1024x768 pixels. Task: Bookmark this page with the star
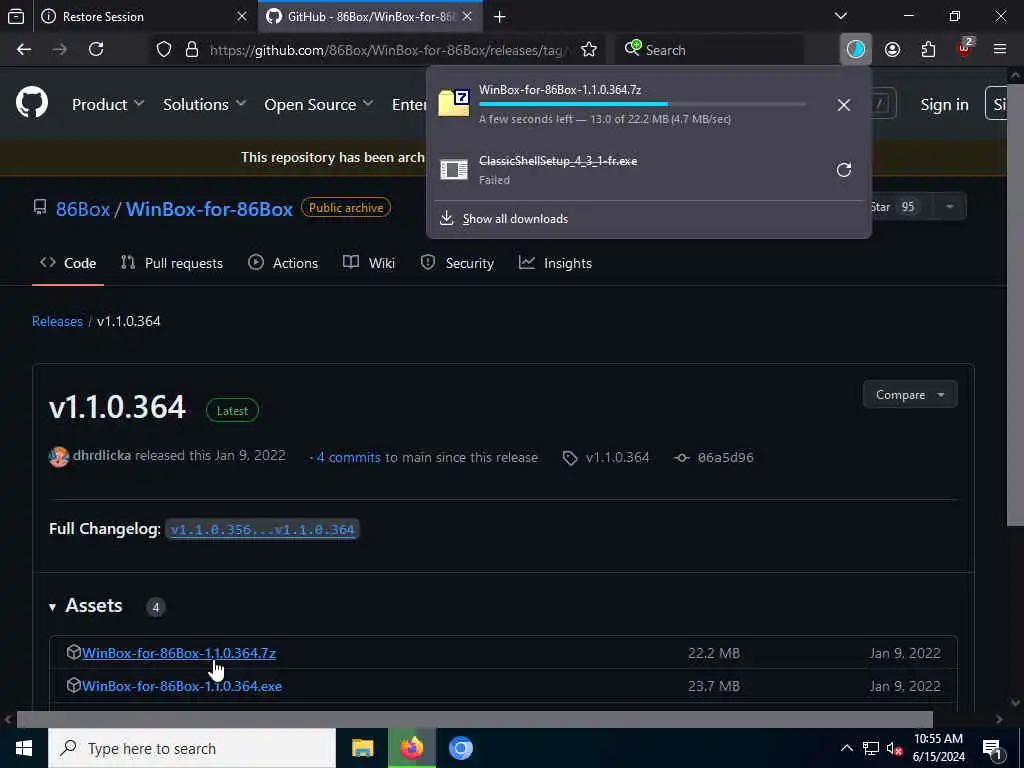coord(589,50)
